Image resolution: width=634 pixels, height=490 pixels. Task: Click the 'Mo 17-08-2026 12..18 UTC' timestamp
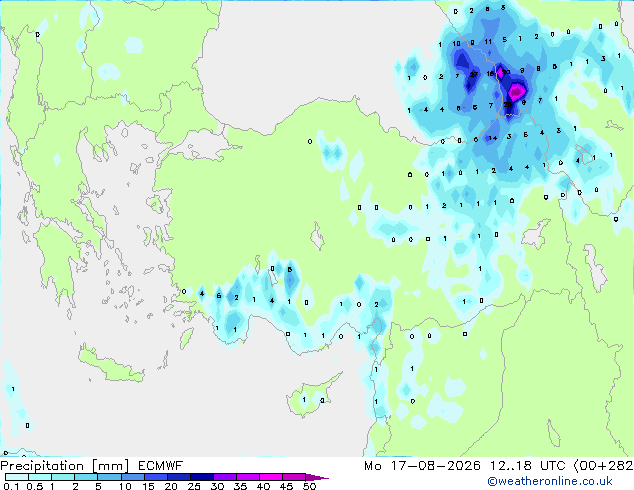465,466
